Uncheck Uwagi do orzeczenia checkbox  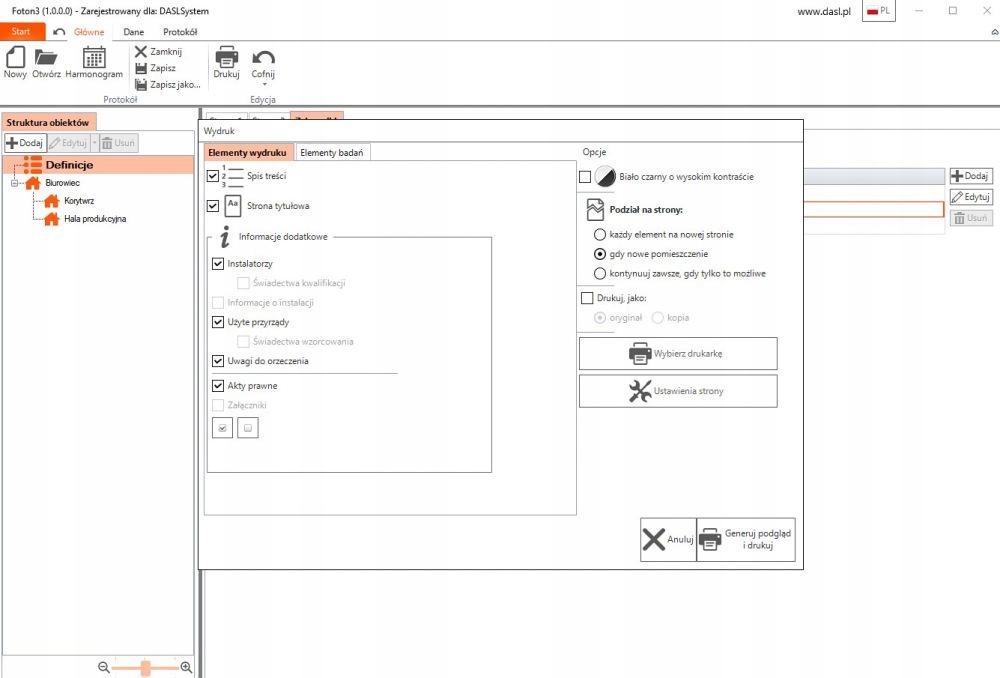pyautogui.click(x=218, y=361)
